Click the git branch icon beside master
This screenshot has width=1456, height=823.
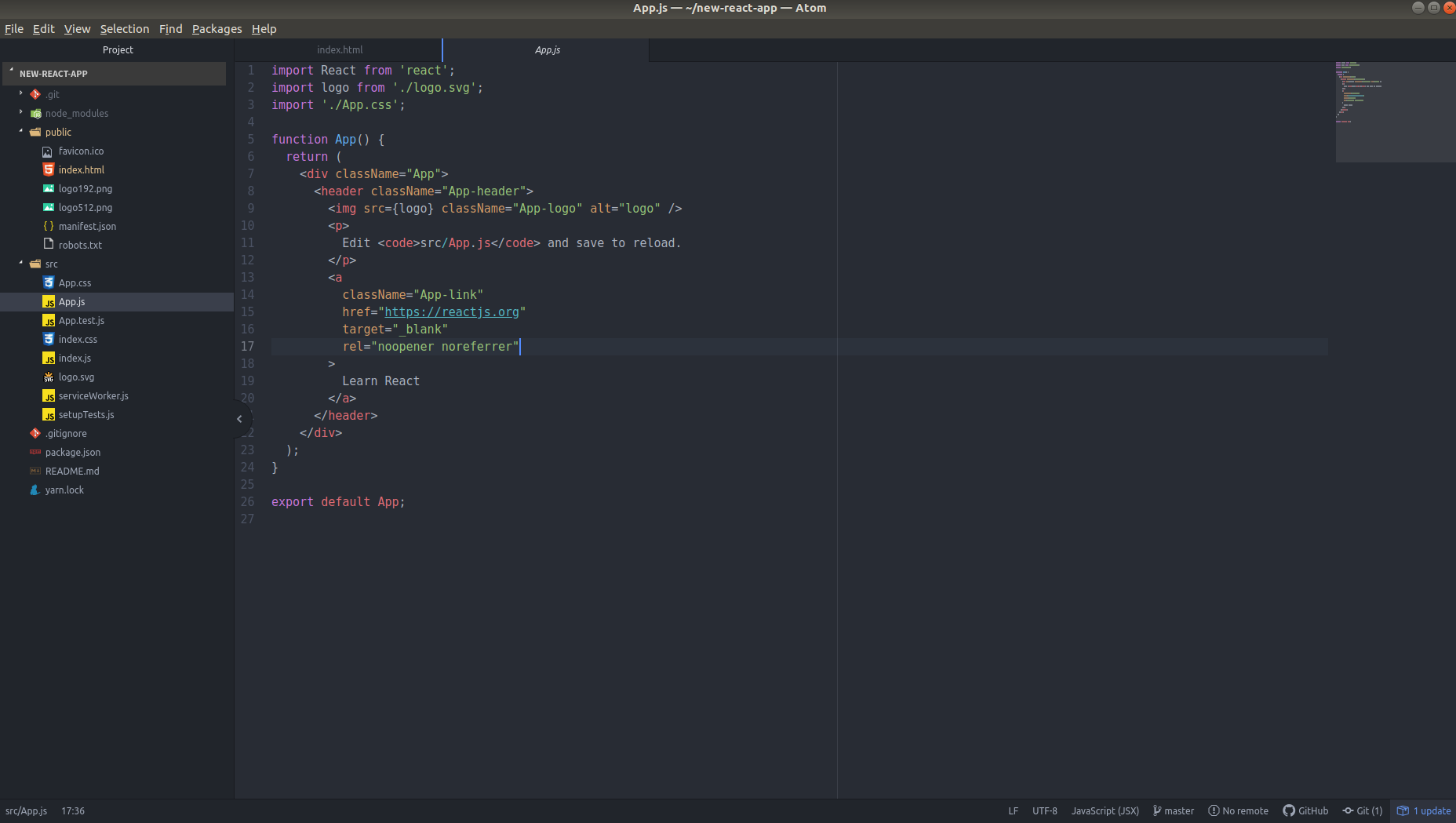pyautogui.click(x=1157, y=810)
